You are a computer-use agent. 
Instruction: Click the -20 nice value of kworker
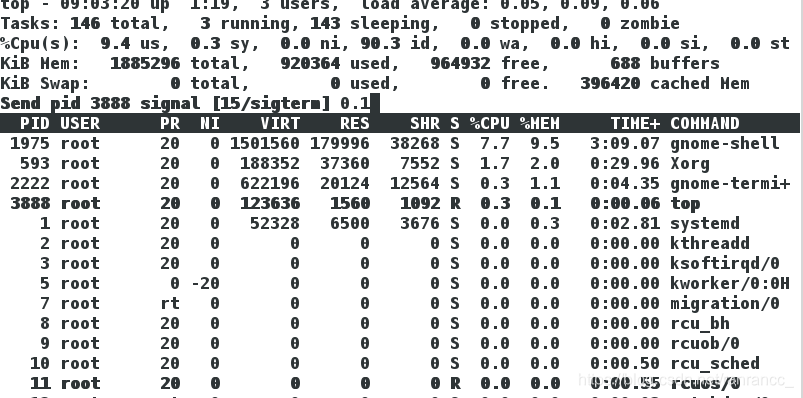(205, 283)
